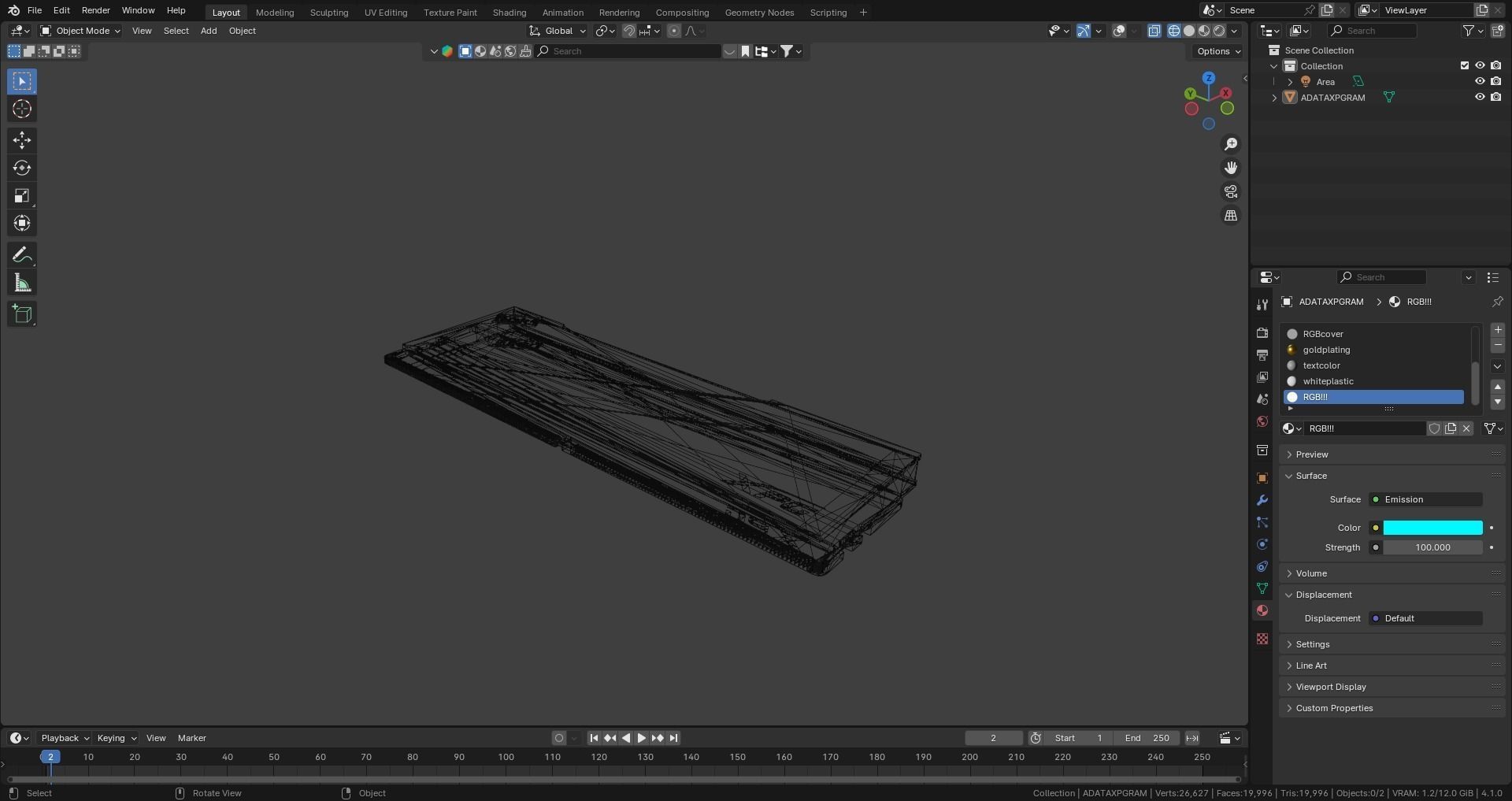This screenshot has width=1512, height=801.
Task: Open the Physics properties tab
Action: point(1262,544)
